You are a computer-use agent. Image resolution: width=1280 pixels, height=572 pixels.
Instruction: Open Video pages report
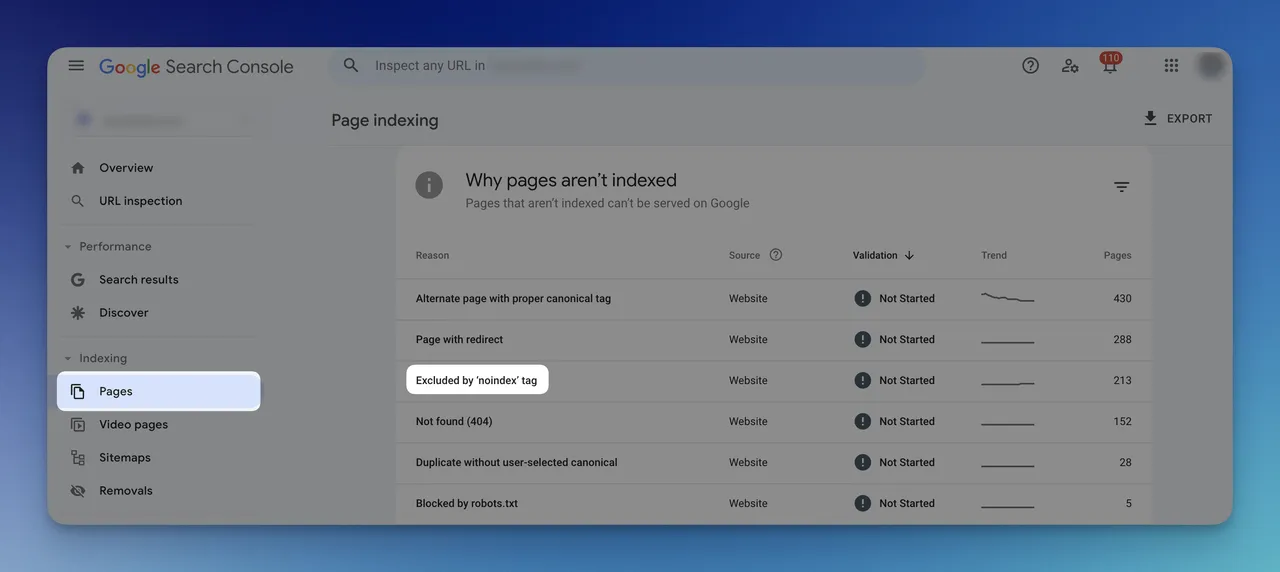[134, 425]
